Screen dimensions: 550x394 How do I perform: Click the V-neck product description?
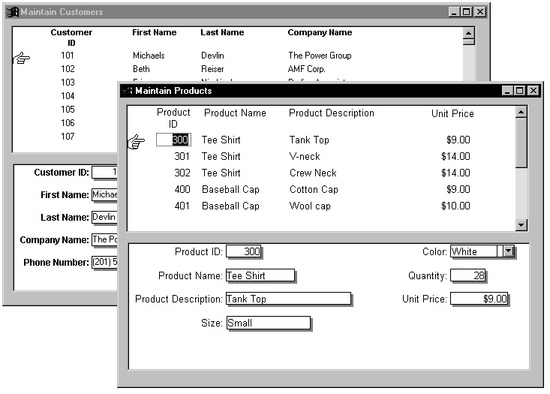coord(305,156)
